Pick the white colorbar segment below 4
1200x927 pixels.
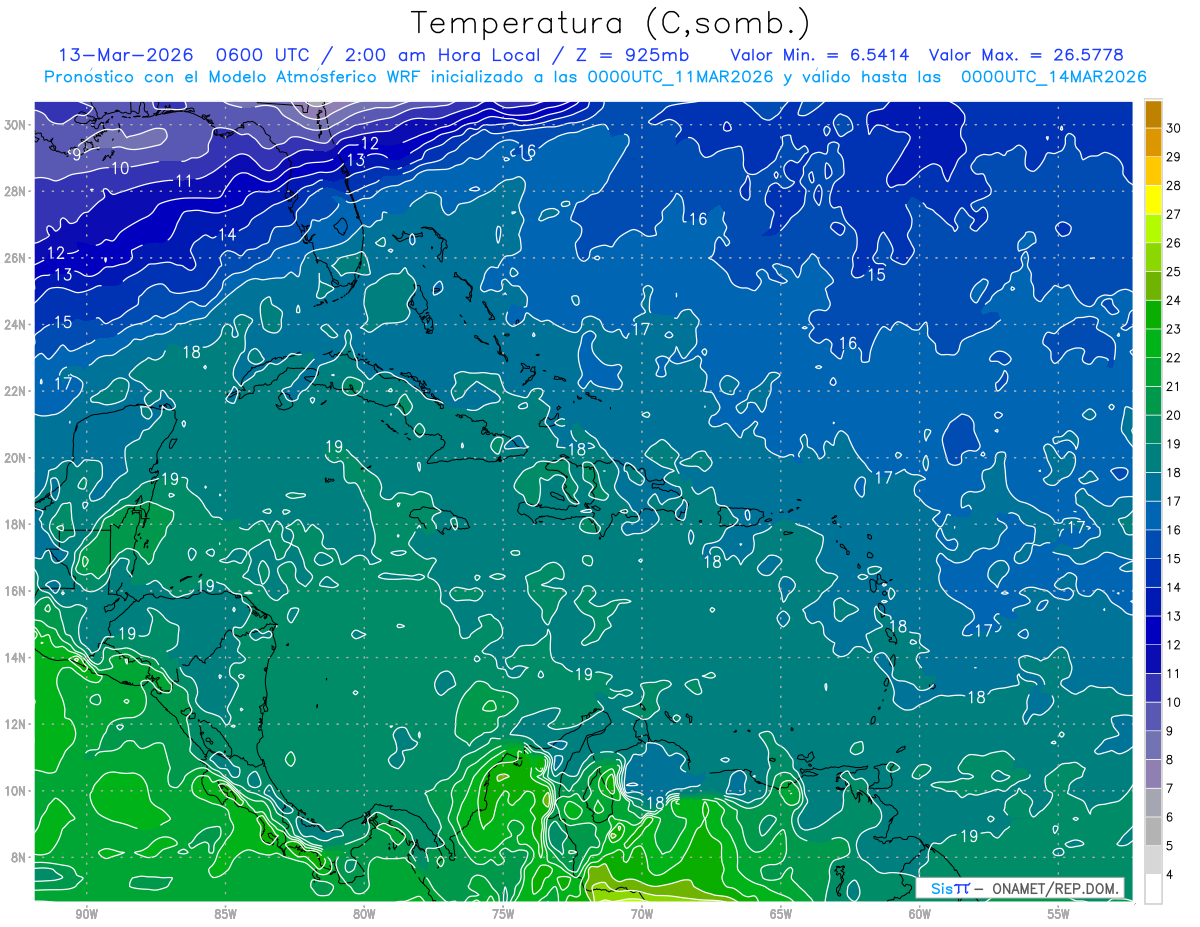(1153, 889)
